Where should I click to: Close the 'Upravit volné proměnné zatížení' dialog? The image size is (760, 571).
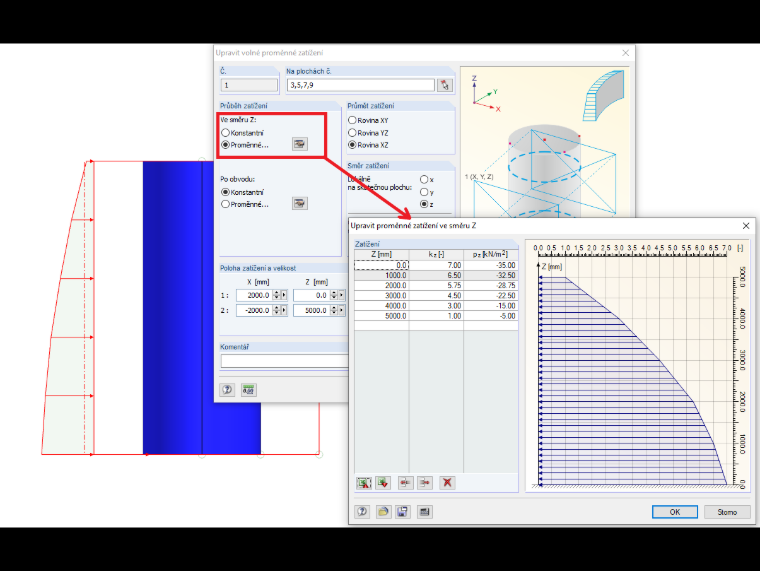point(625,53)
